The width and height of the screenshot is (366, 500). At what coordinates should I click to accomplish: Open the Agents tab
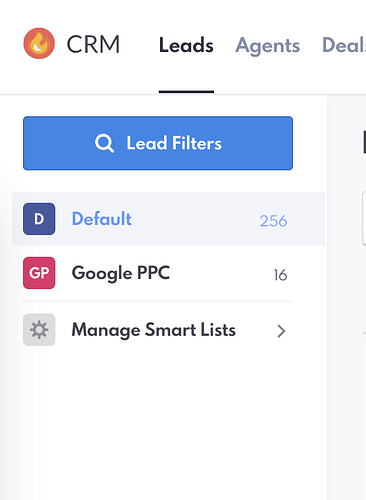pyautogui.click(x=268, y=46)
